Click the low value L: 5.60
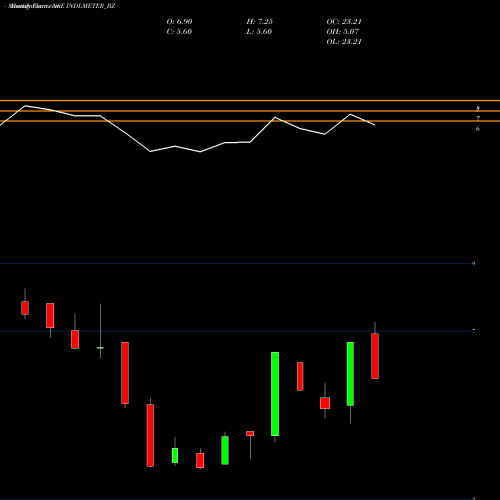 pyautogui.click(x=259, y=32)
